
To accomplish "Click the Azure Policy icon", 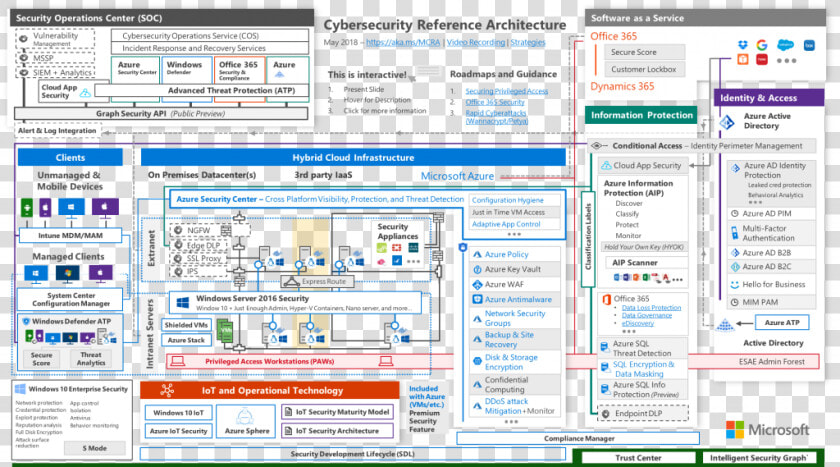I will [477, 254].
